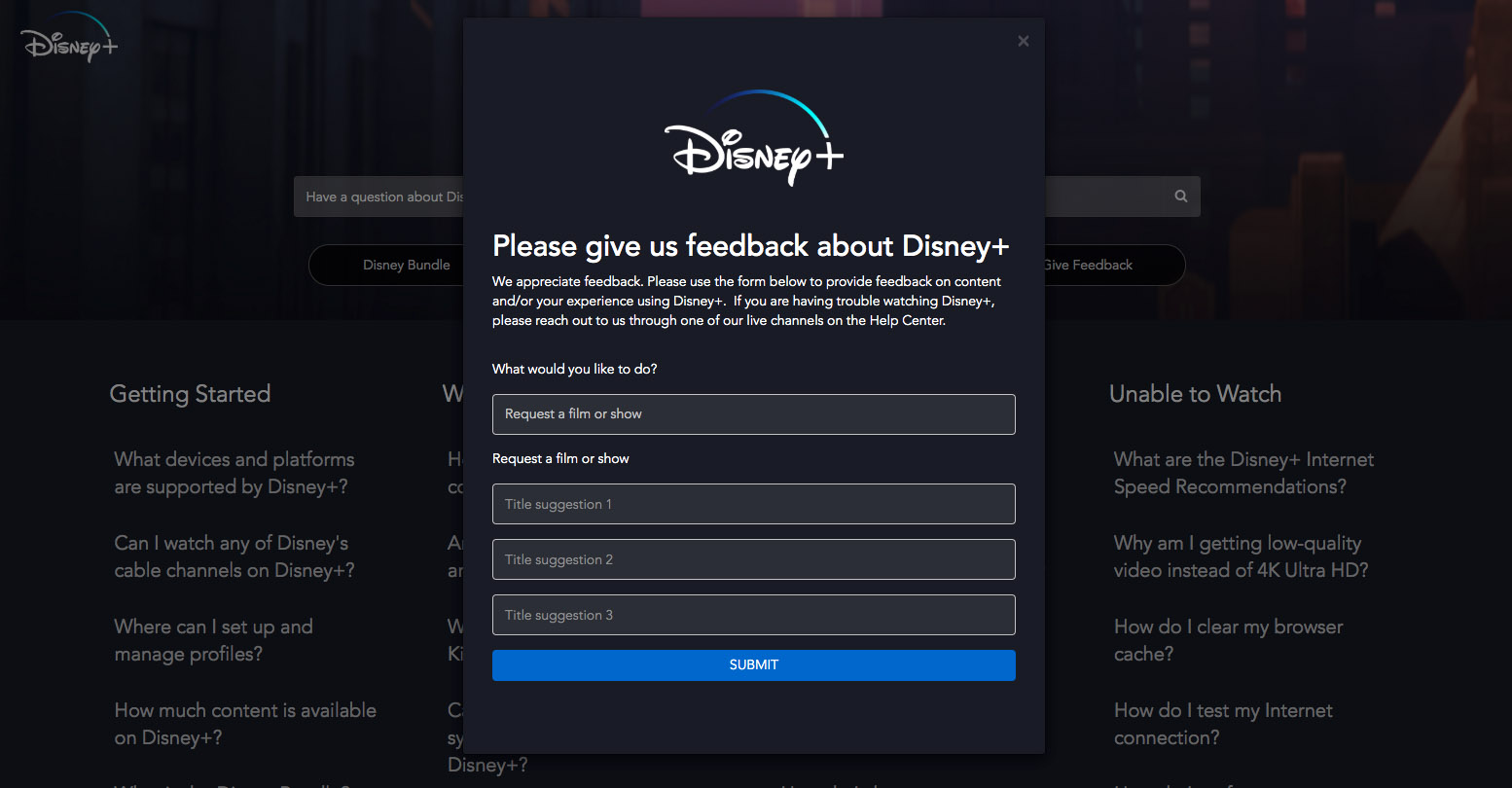The height and width of the screenshot is (788, 1512).
Task: Submit the feedback form
Action: (754, 665)
